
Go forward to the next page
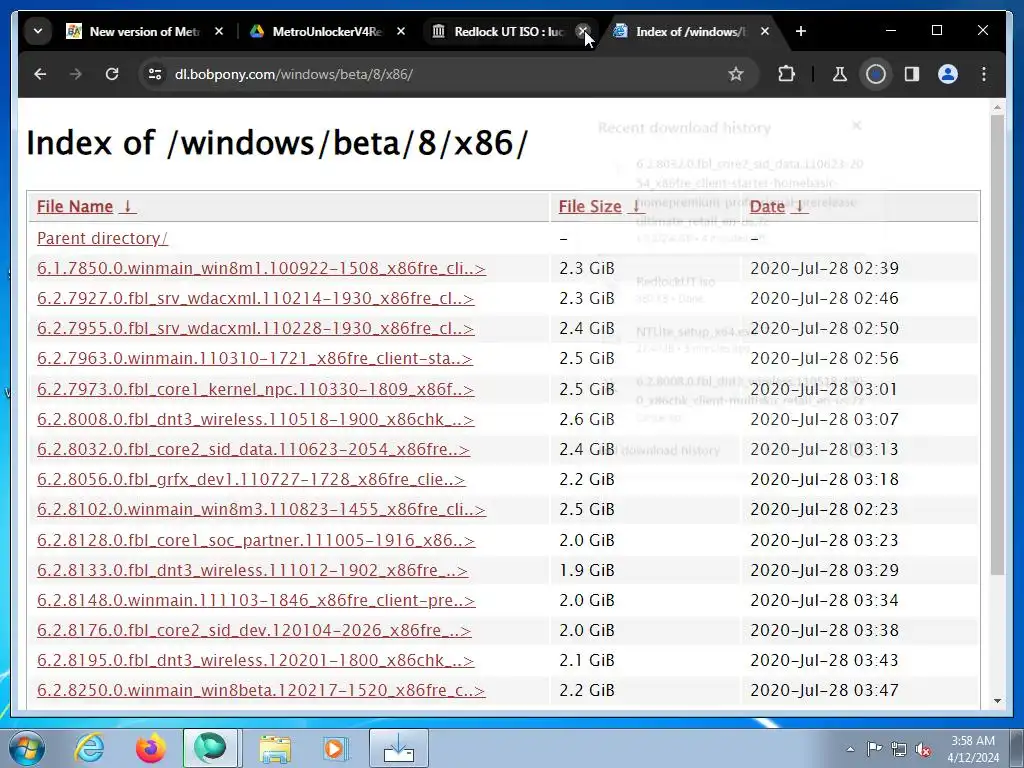pyautogui.click(x=76, y=74)
